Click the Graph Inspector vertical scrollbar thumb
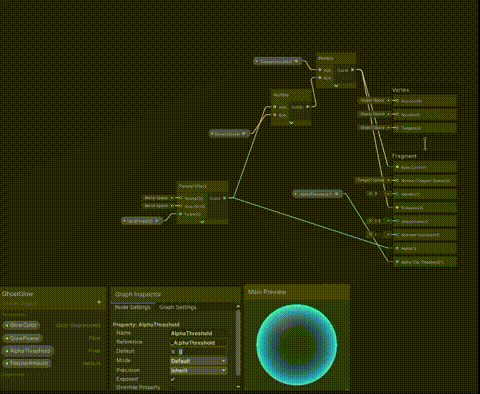This screenshot has width=480, height=394. [238, 343]
